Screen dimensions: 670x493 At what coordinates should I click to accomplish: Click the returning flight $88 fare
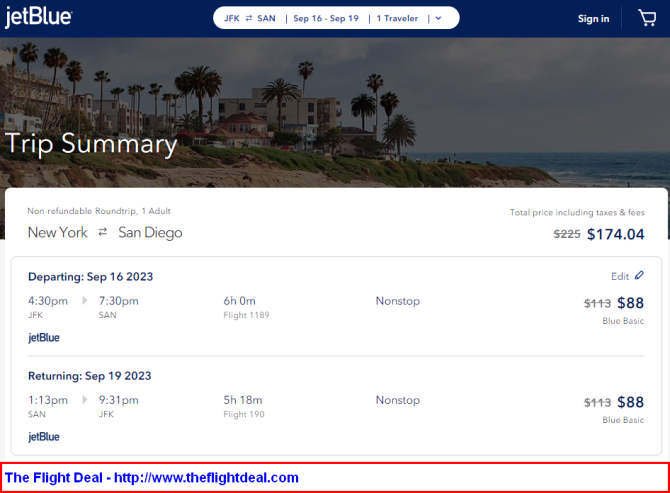630,402
